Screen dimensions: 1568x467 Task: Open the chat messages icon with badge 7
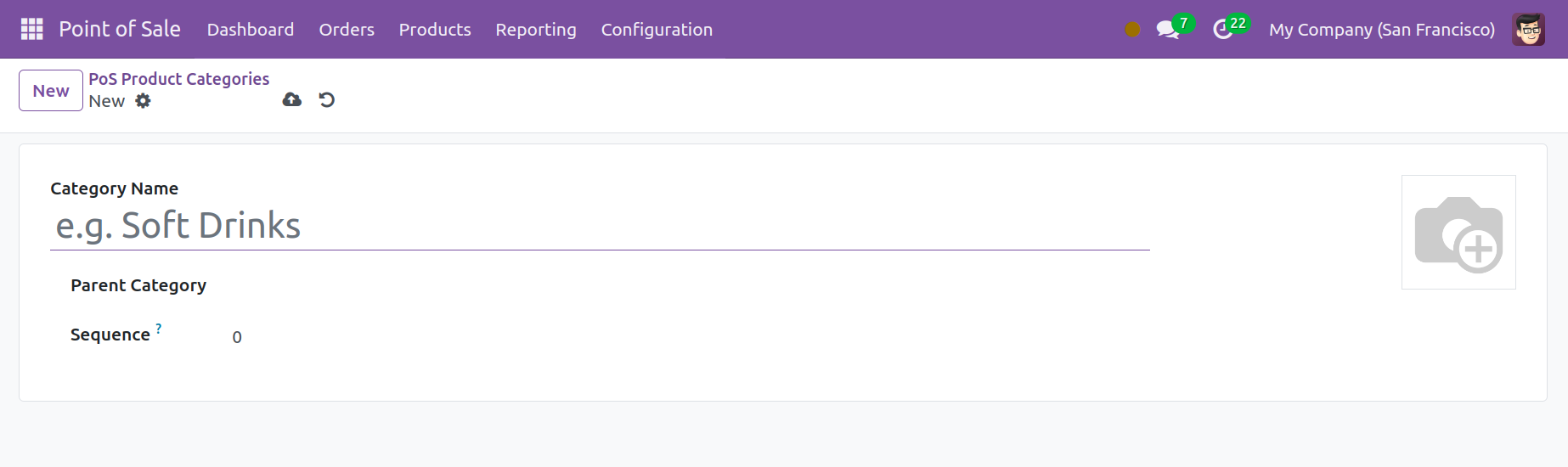pos(1168,30)
